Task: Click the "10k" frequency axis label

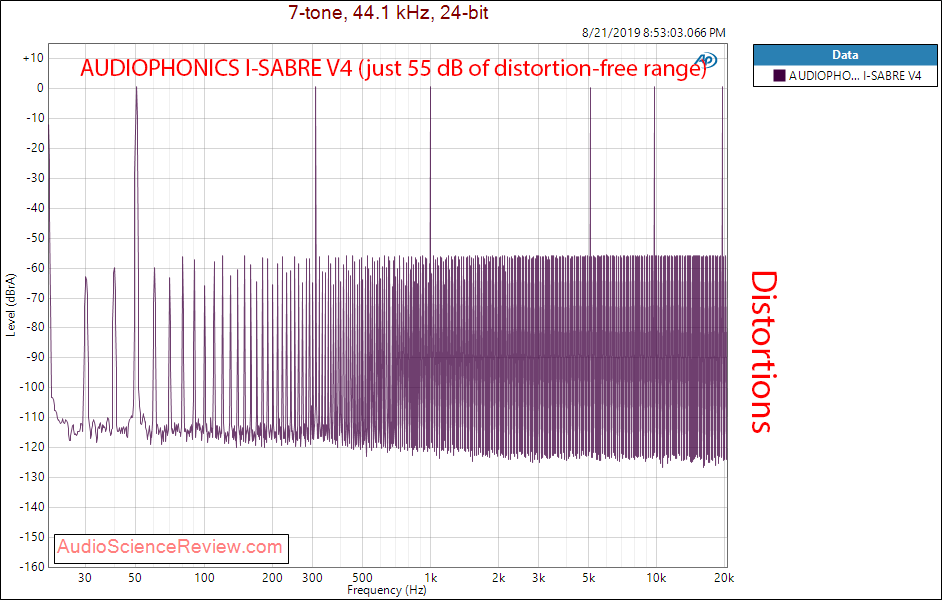Action: point(656,578)
